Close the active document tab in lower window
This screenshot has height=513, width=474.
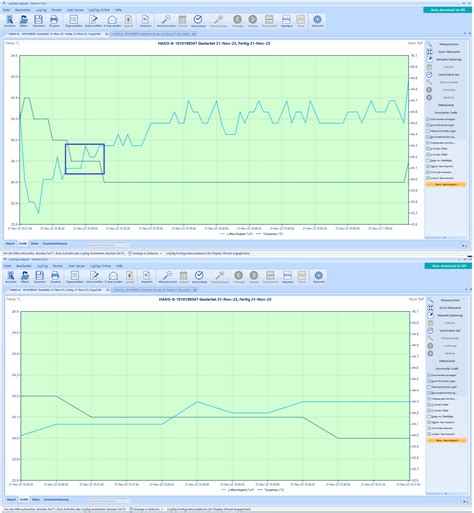point(108,290)
